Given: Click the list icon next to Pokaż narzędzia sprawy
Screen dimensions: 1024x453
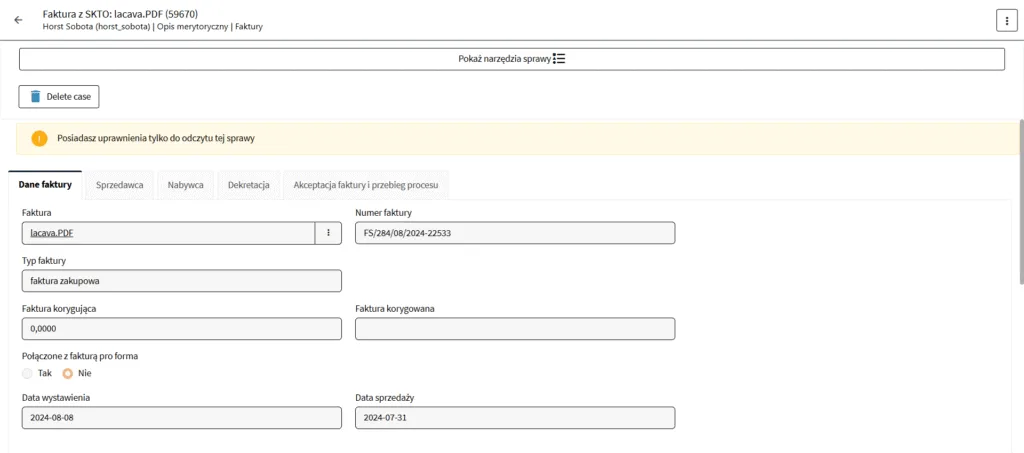Looking at the screenshot, I should 559,59.
